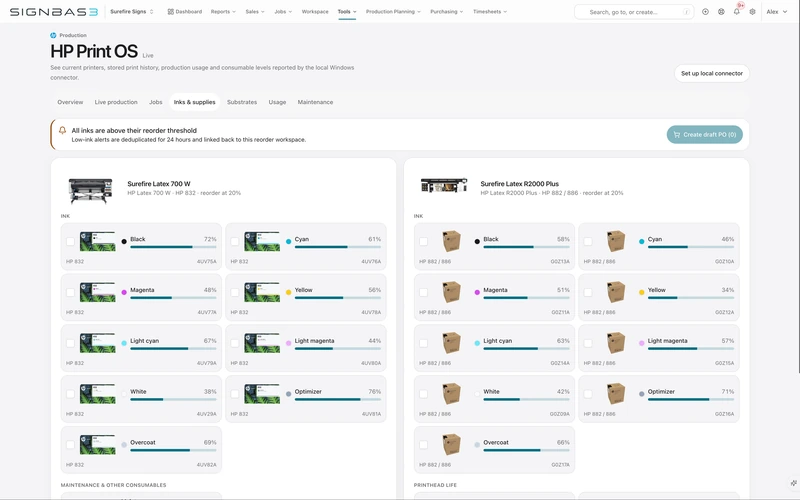The image size is (800, 500).
Task: Click the Production breadcrumb link
Action: click(x=73, y=35)
